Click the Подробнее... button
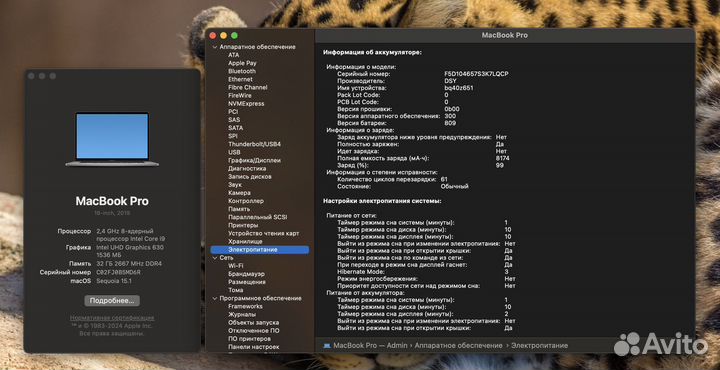 click(112, 301)
